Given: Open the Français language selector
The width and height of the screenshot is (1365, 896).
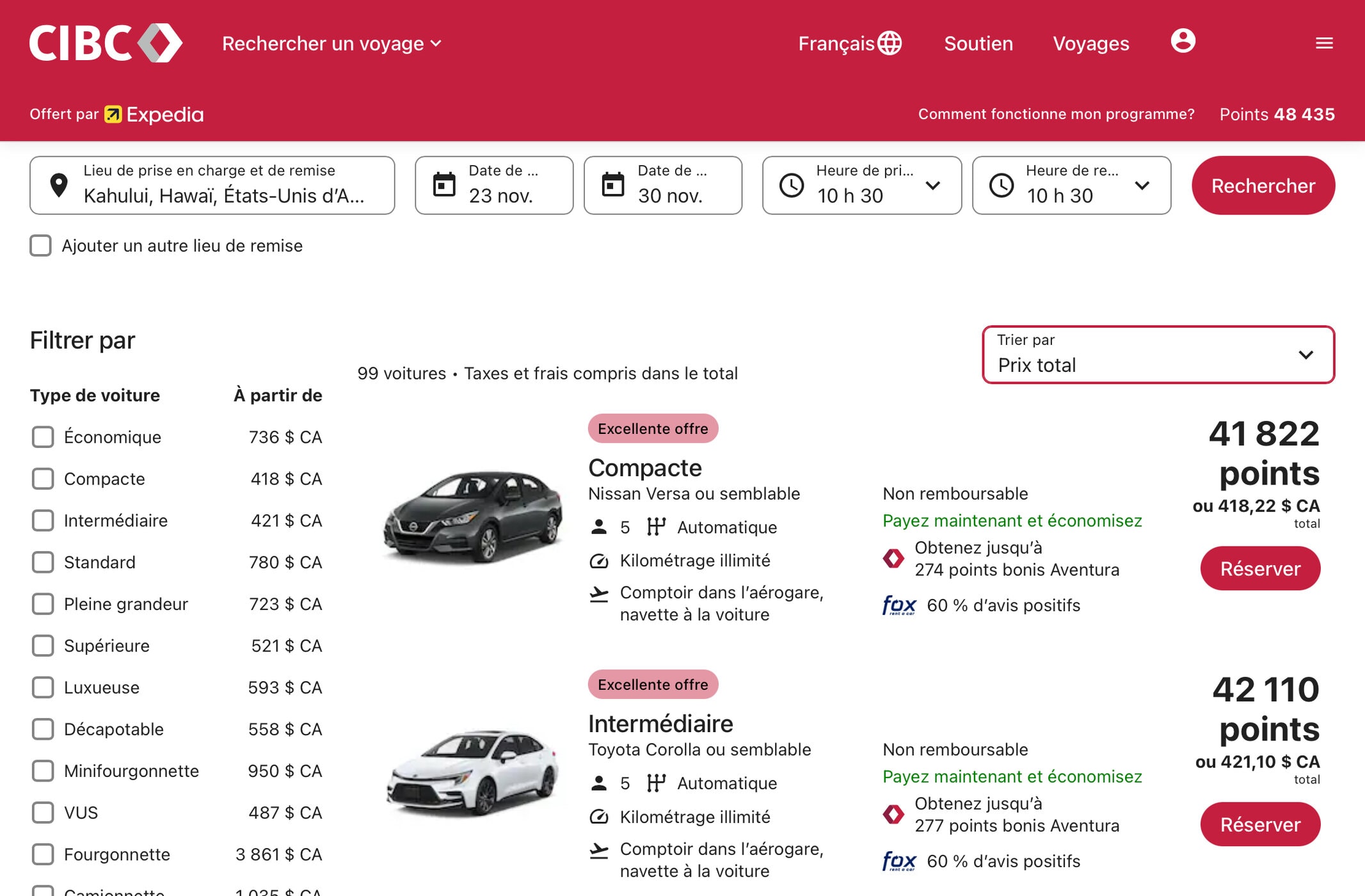Looking at the screenshot, I should pos(850,43).
